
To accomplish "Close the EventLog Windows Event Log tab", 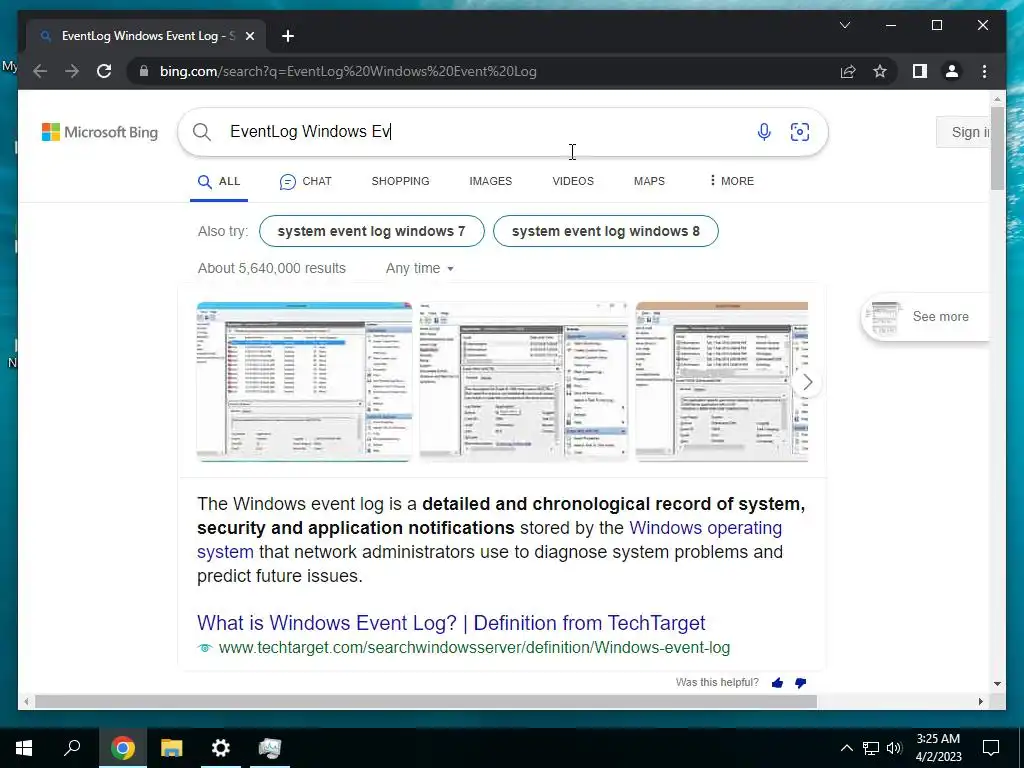I will 249,36.
